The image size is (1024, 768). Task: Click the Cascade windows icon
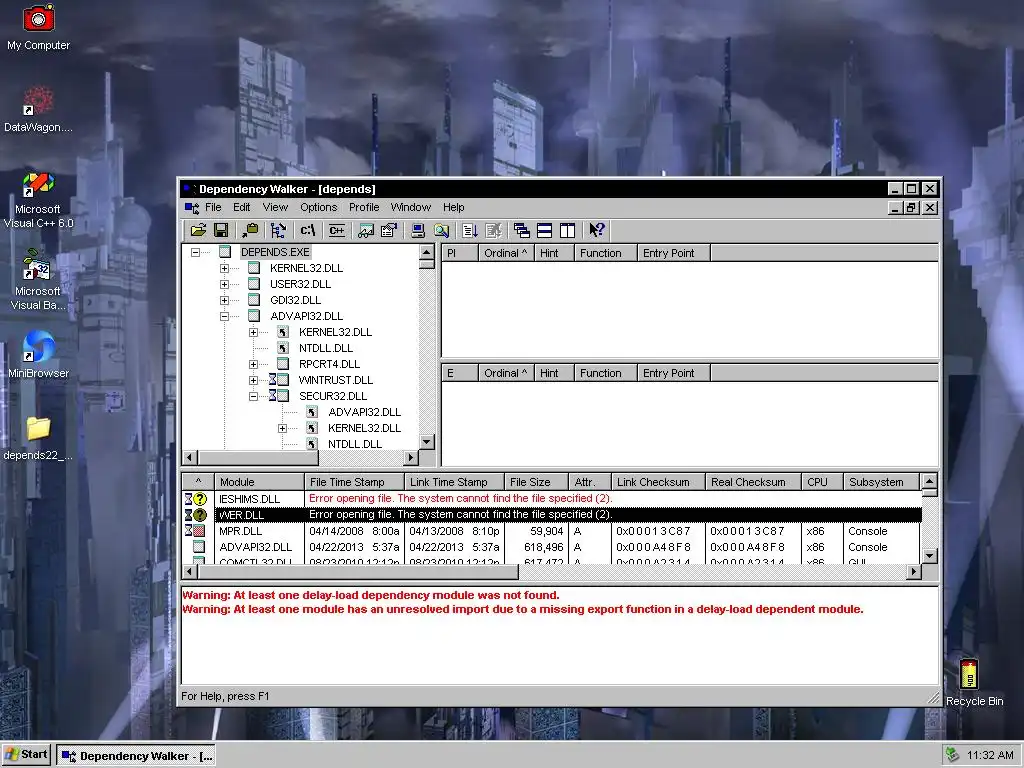pos(521,230)
